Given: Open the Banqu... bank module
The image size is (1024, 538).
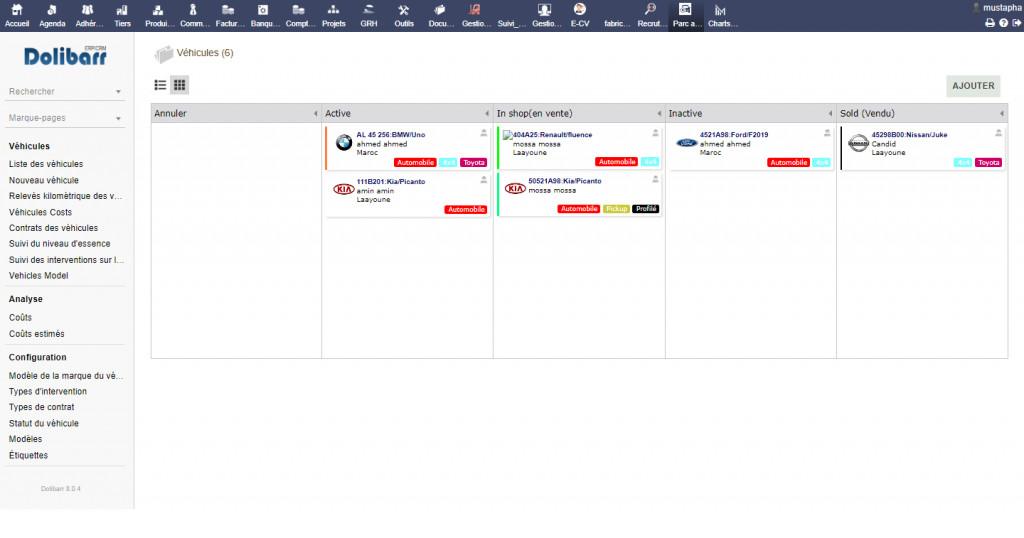Looking at the screenshot, I should tap(264, 16).
